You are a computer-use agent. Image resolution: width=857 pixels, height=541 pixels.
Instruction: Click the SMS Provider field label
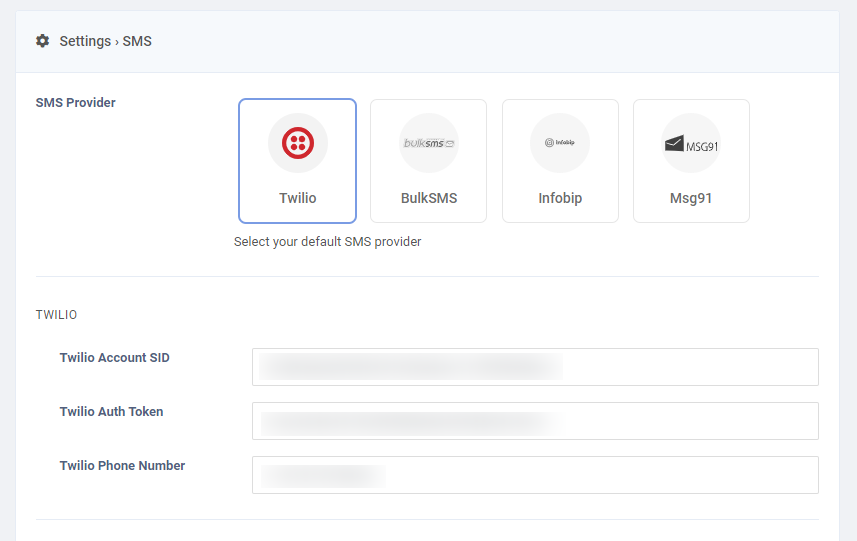pos(75,103)
